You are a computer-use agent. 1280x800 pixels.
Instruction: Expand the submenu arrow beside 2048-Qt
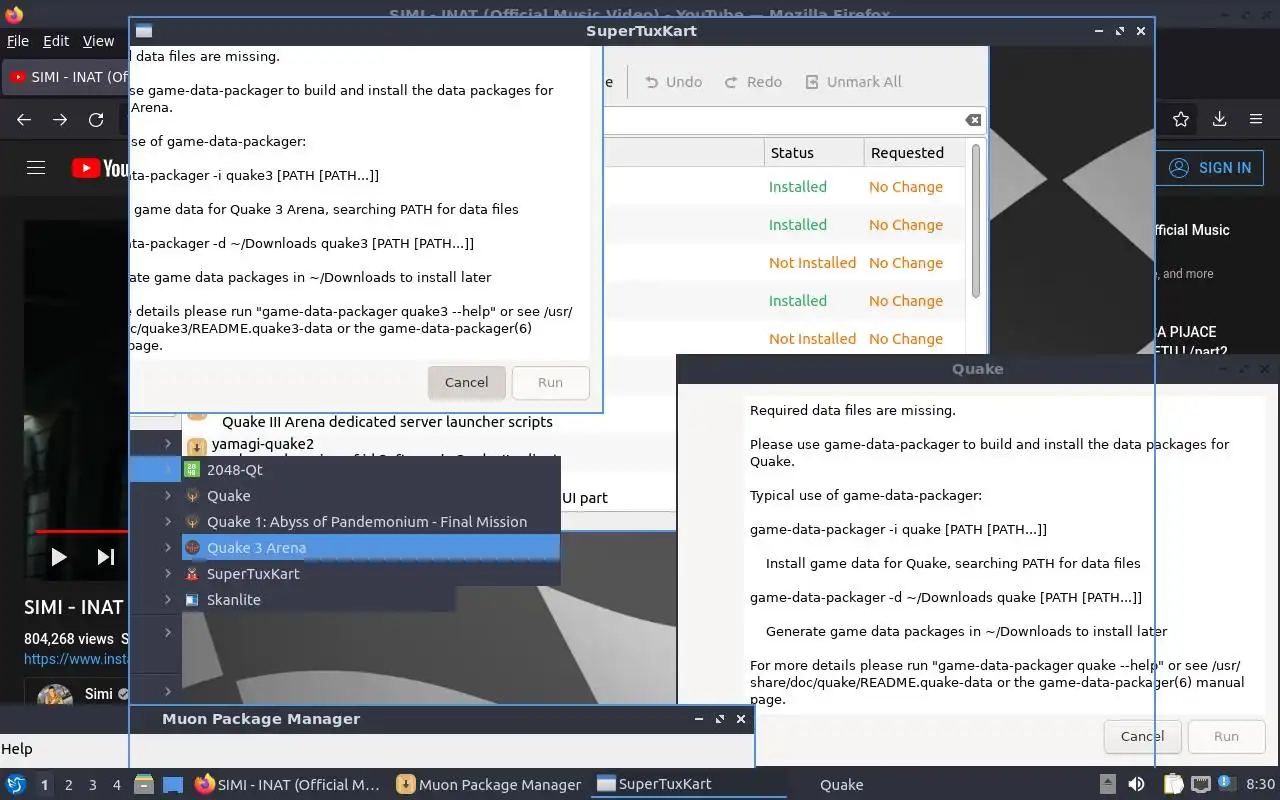coord(168,469)
